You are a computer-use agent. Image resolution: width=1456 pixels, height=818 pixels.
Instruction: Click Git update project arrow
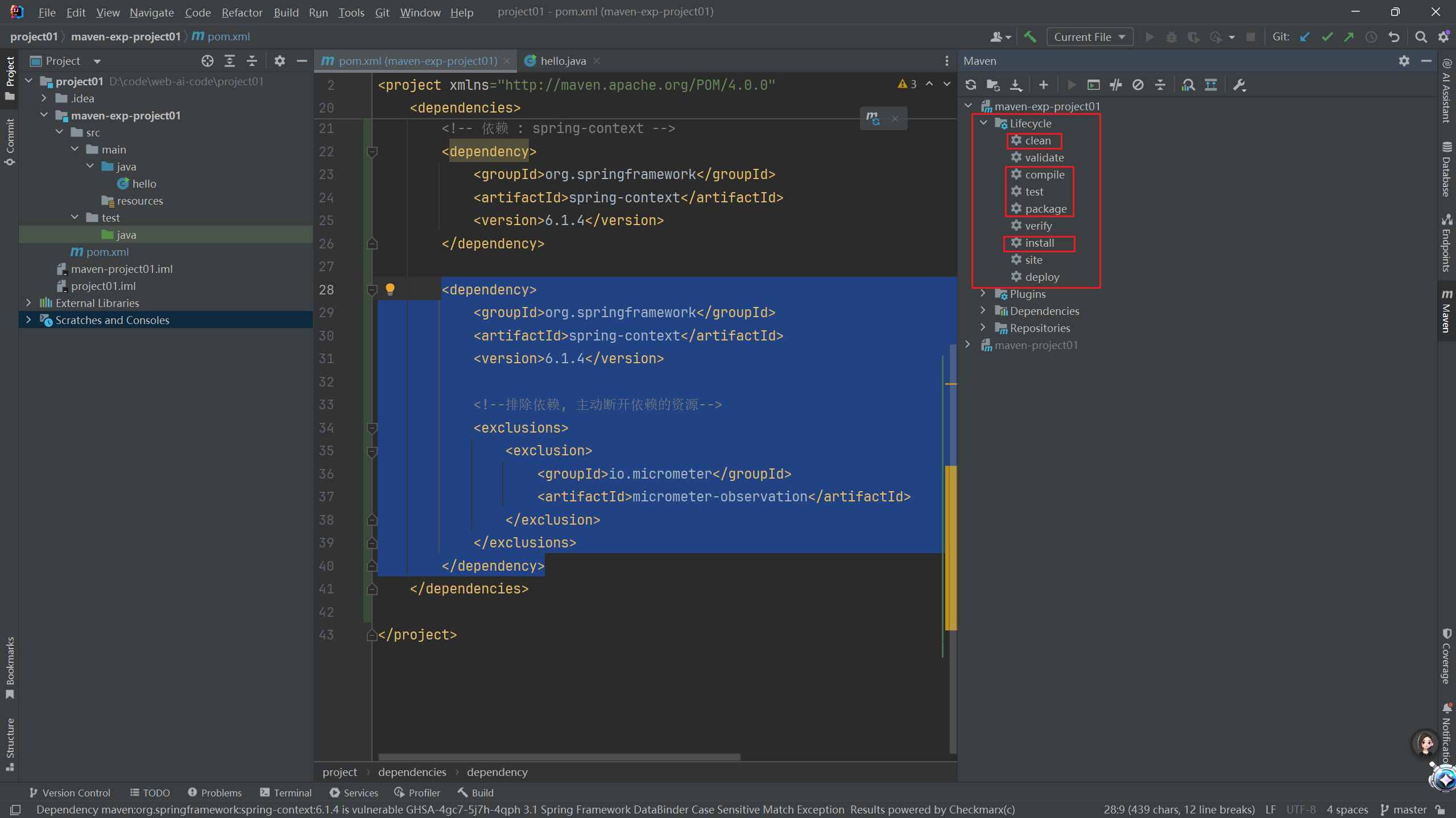click(x=1305, y=37)
